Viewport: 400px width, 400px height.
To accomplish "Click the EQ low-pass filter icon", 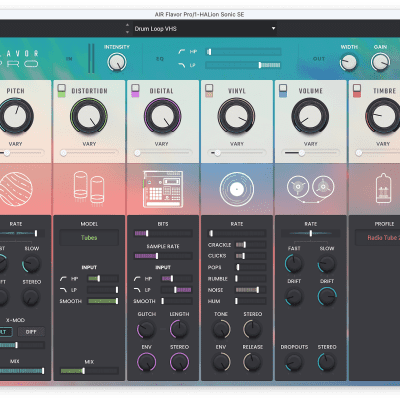I will click(x=182, y=65).
